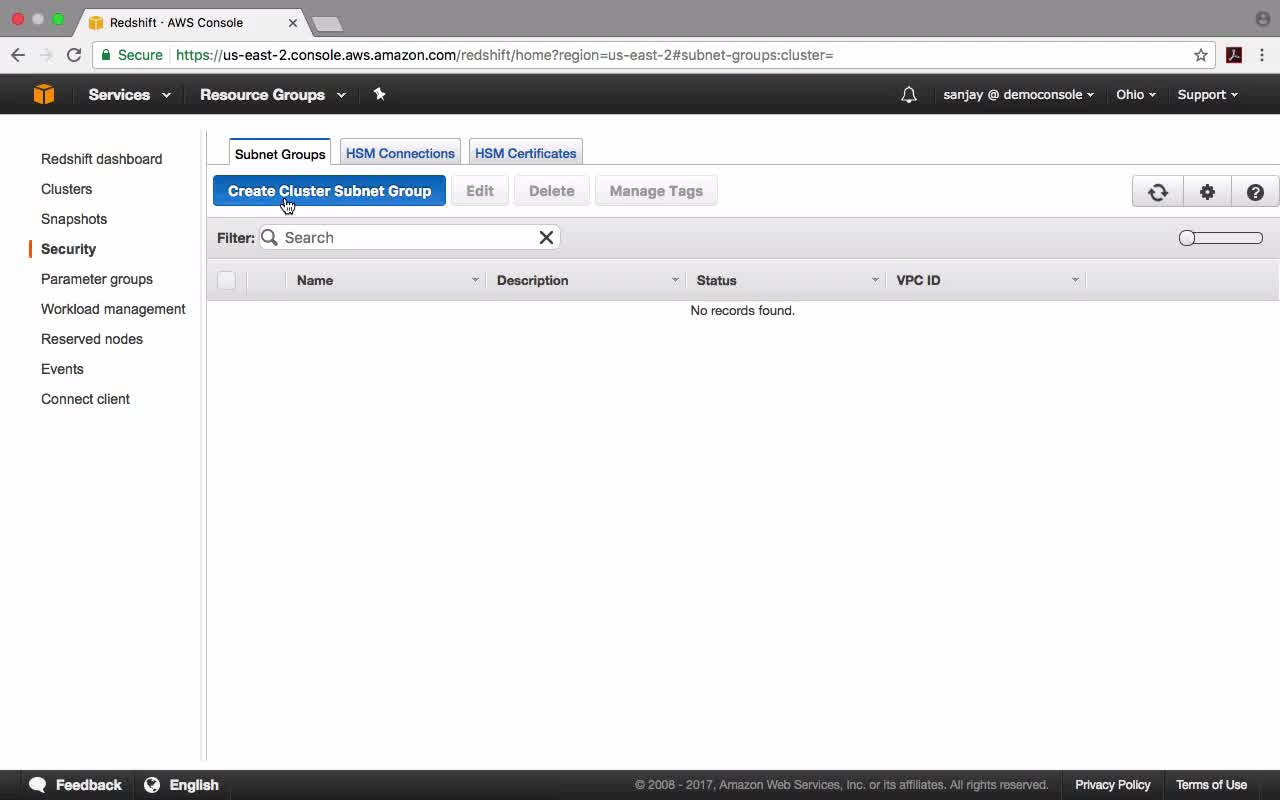Image resolution: width=1280 pixels, height=800 pixels.
Task: Expand the Resource Groups dropdown
Action: point(272,95)
